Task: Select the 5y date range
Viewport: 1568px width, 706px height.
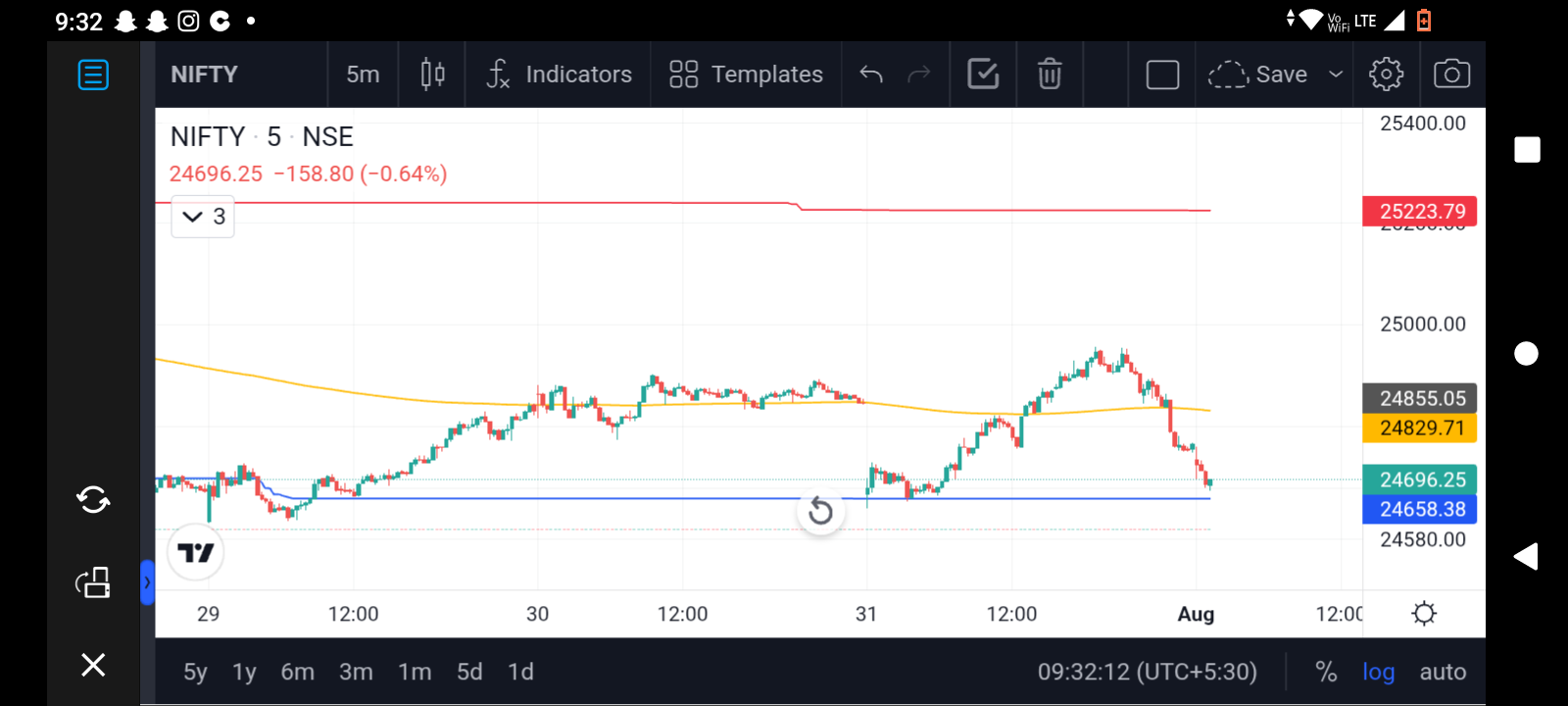Action: 195,672
